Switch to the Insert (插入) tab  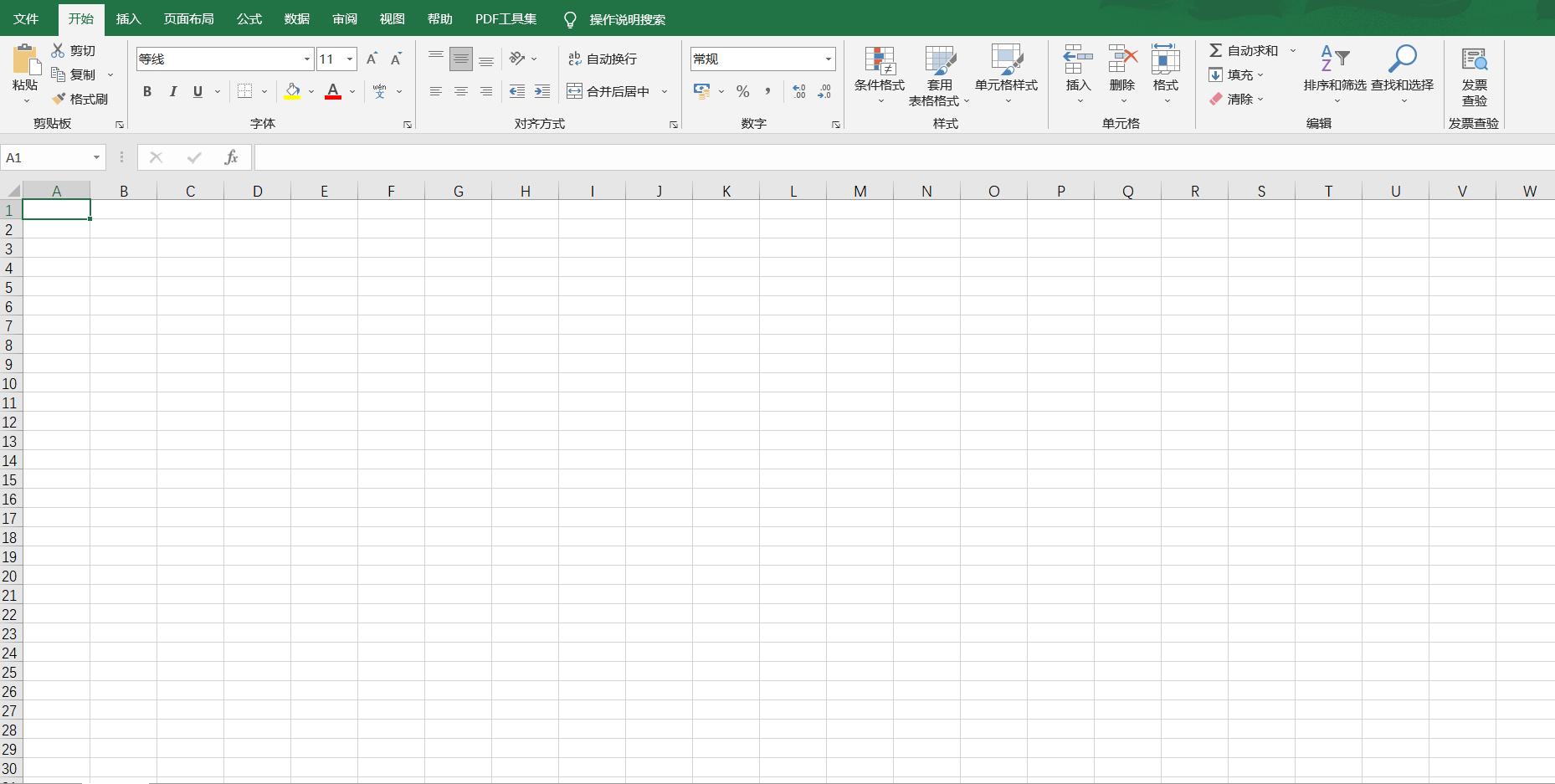coord(128,18)
